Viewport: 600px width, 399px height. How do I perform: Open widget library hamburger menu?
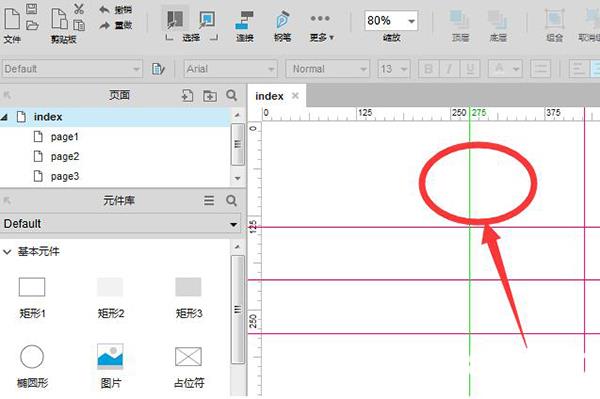pyautogui.click(x=209, y=200)
